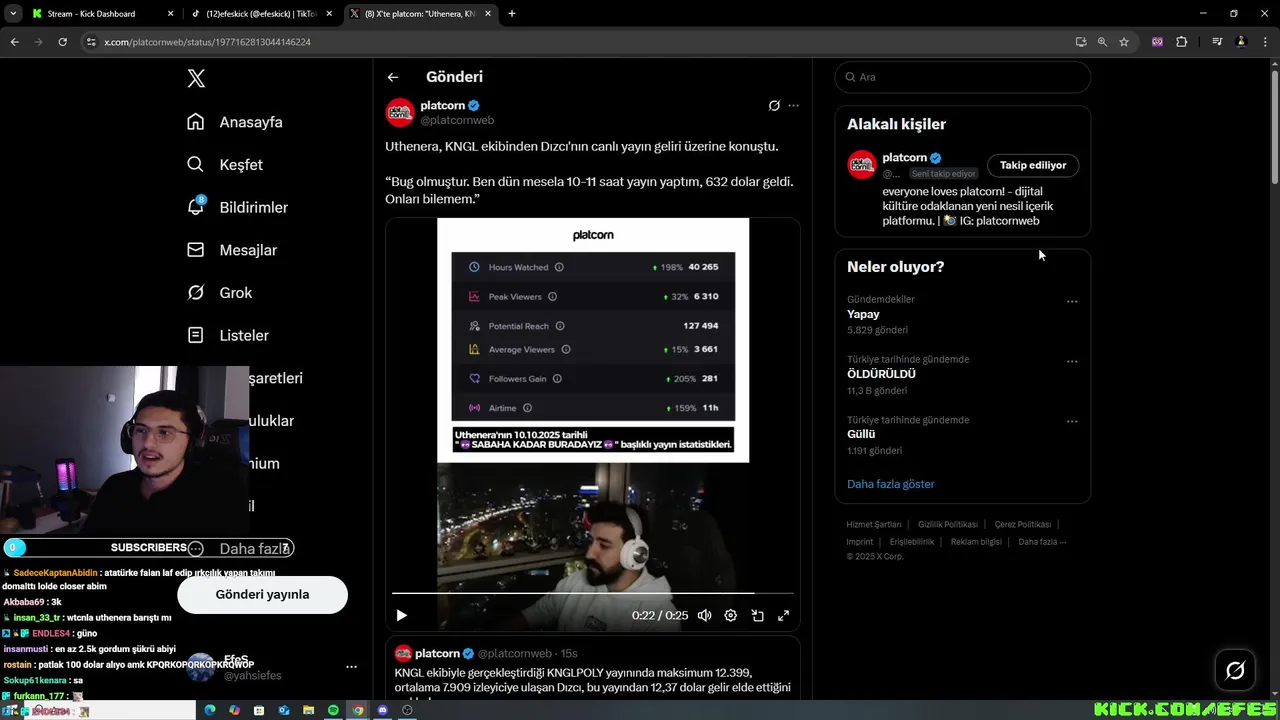Expand footer Daha fazla menu
Viewport: 1280px width, 720px height.
tap(1042, 542)
